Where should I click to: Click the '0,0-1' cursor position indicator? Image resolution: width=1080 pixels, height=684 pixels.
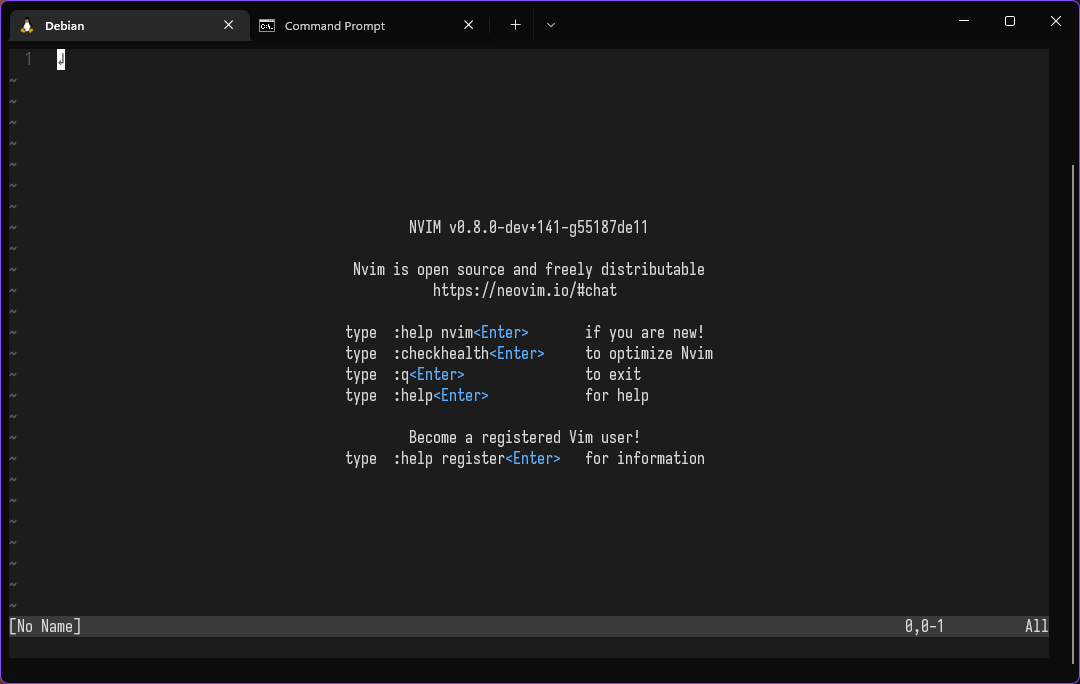point(924,626)
